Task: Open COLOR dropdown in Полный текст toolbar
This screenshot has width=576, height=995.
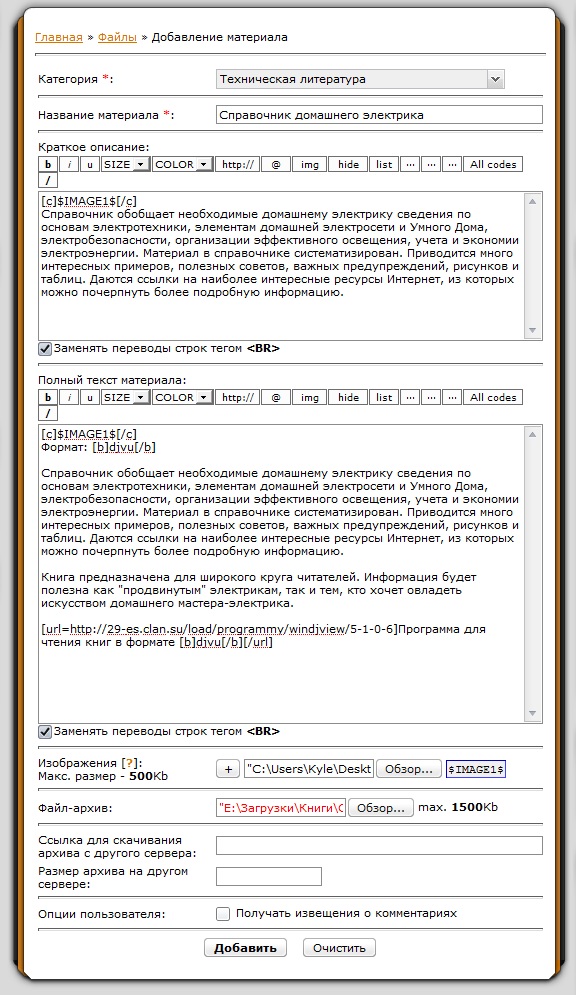Action: [182, 397]
